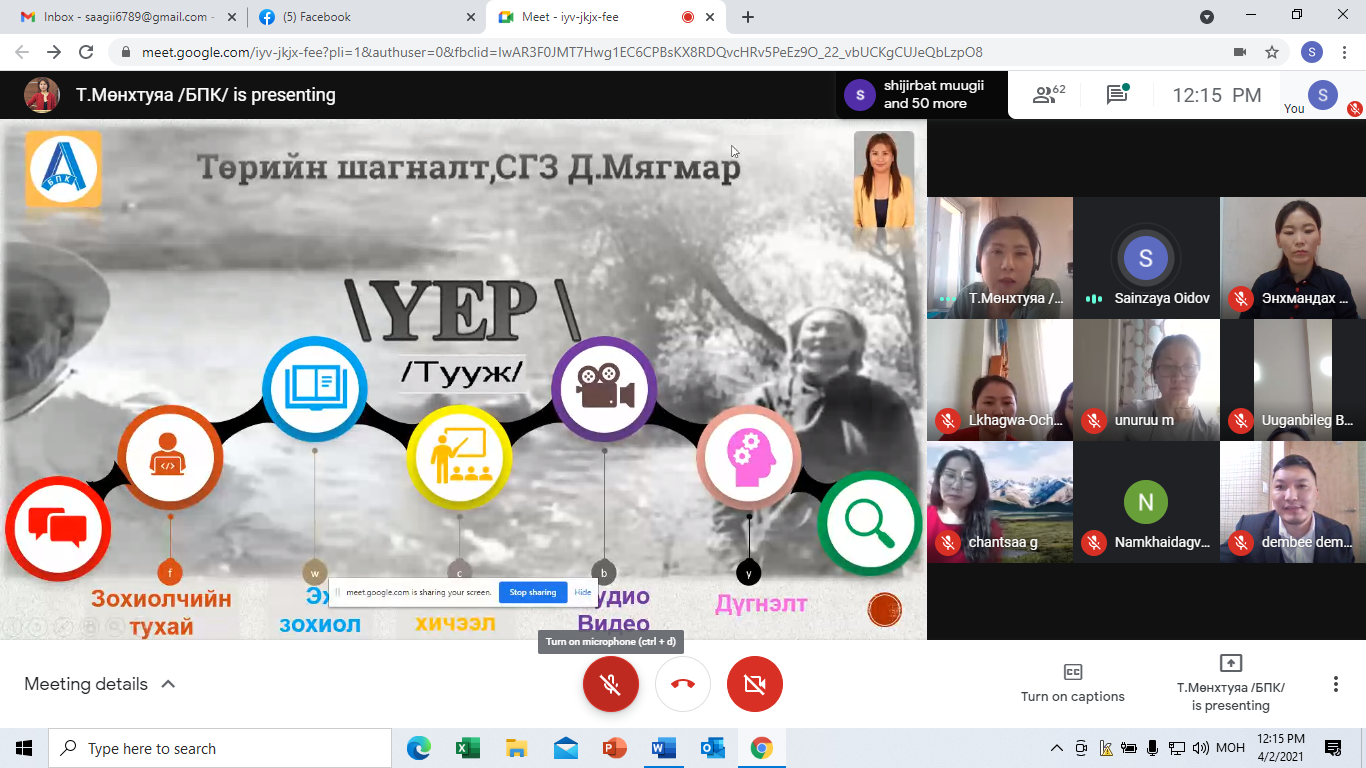Open Excel from taskbar

click(467, 748)
